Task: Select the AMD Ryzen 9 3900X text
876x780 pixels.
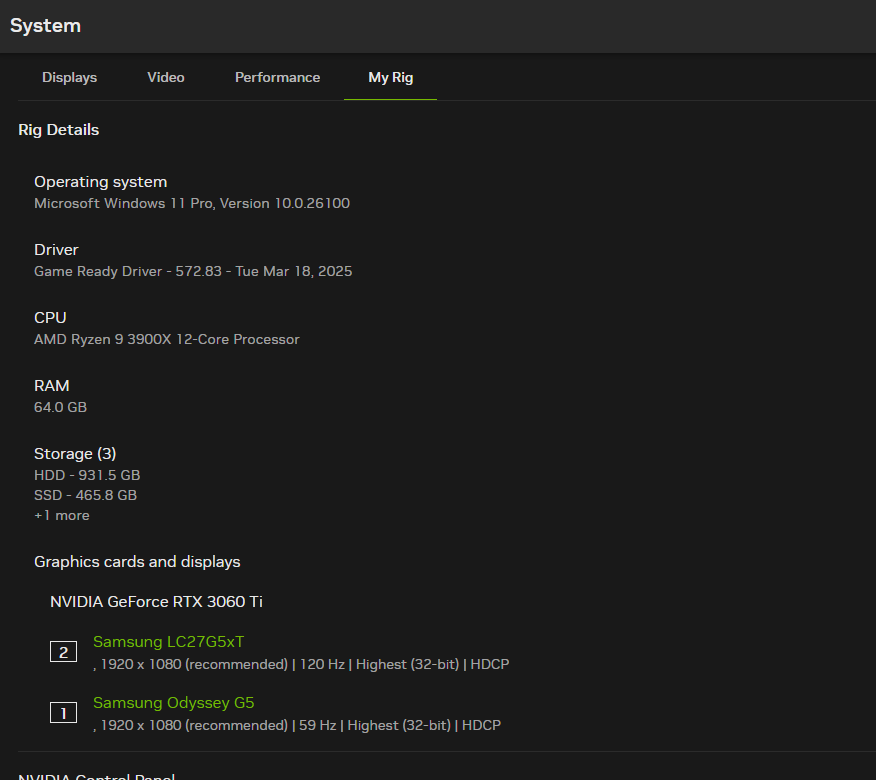Action: point(167,339)
